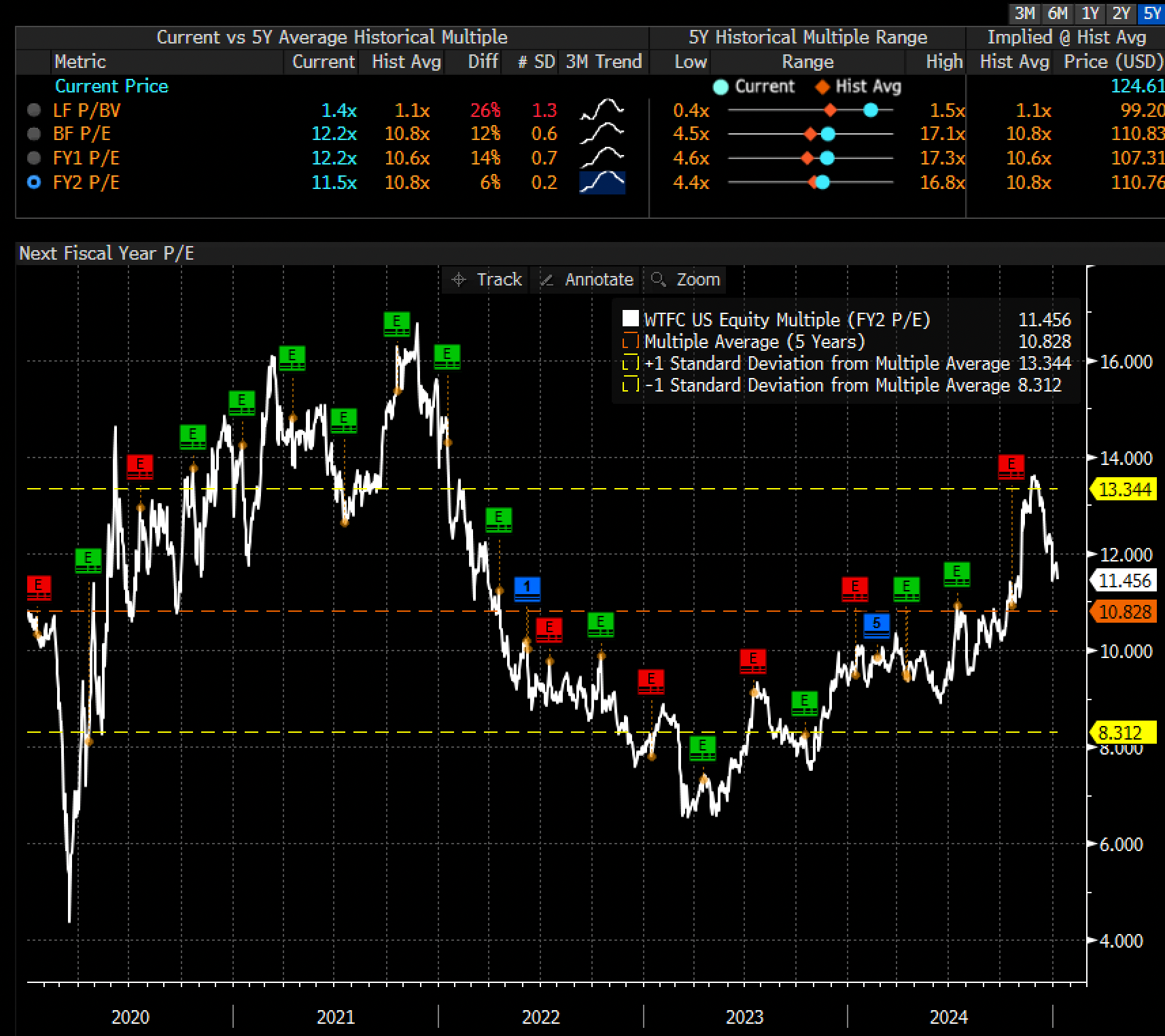Click the Implied @ Hist Avg header
The width and height of the screenshot is (1165, 1036).
[1066, 37]
